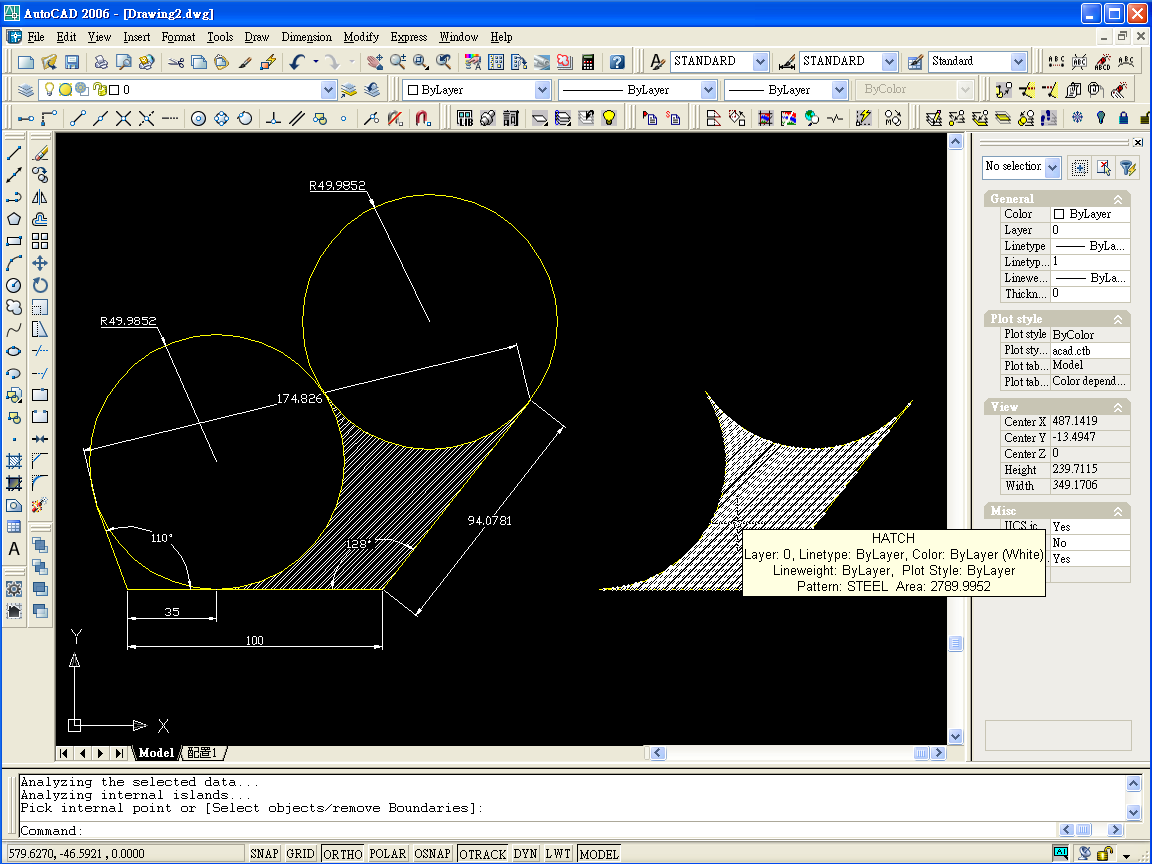Click the Zoom Realtime icon

tap(397, 62)
